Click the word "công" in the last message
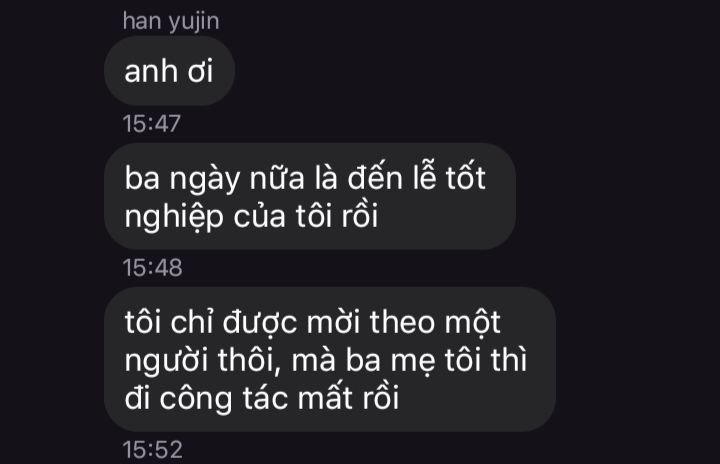This screenshot has height=464, width=720. pos(196,399)
